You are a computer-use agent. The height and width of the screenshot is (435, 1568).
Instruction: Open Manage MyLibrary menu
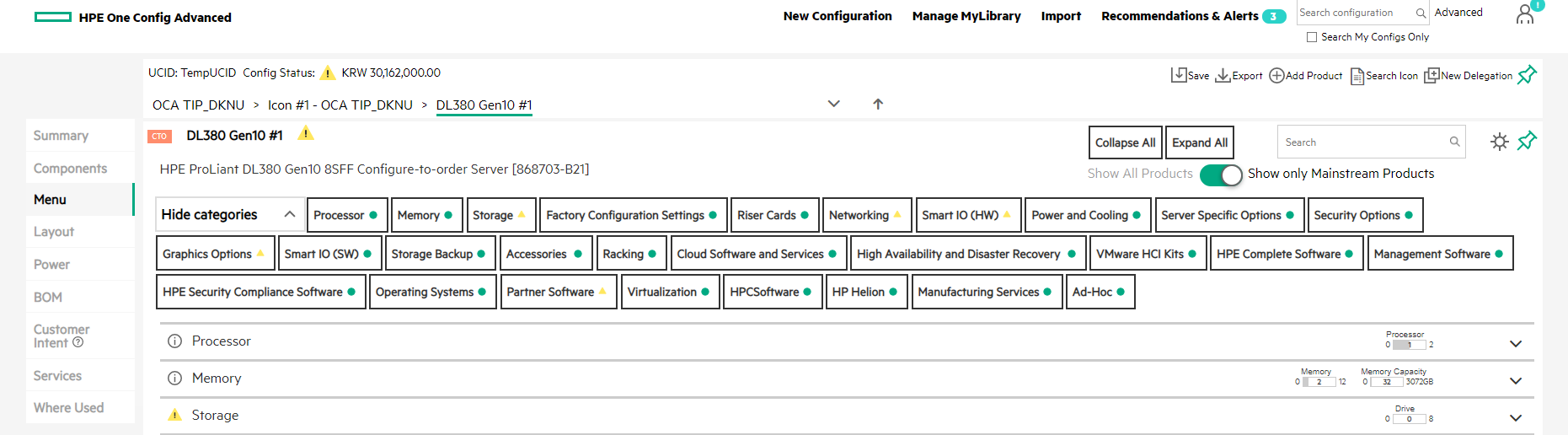[966, 16]
